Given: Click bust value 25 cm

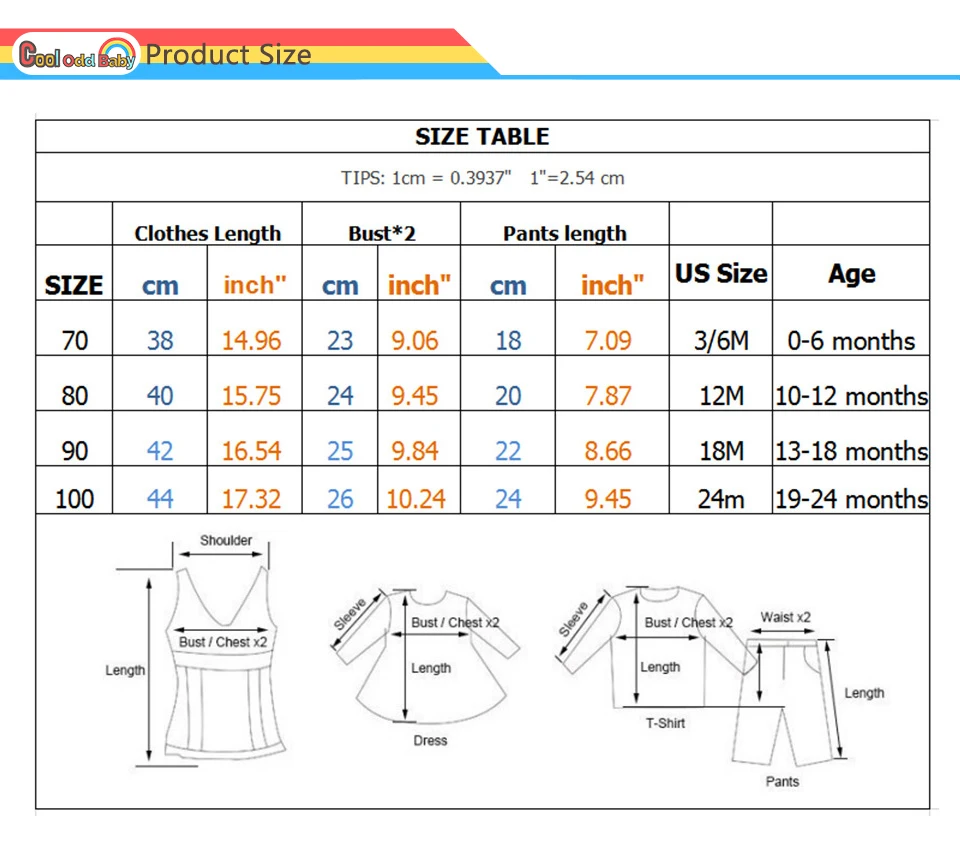Looking at the screenshot, I should click(x=340, y=451).
